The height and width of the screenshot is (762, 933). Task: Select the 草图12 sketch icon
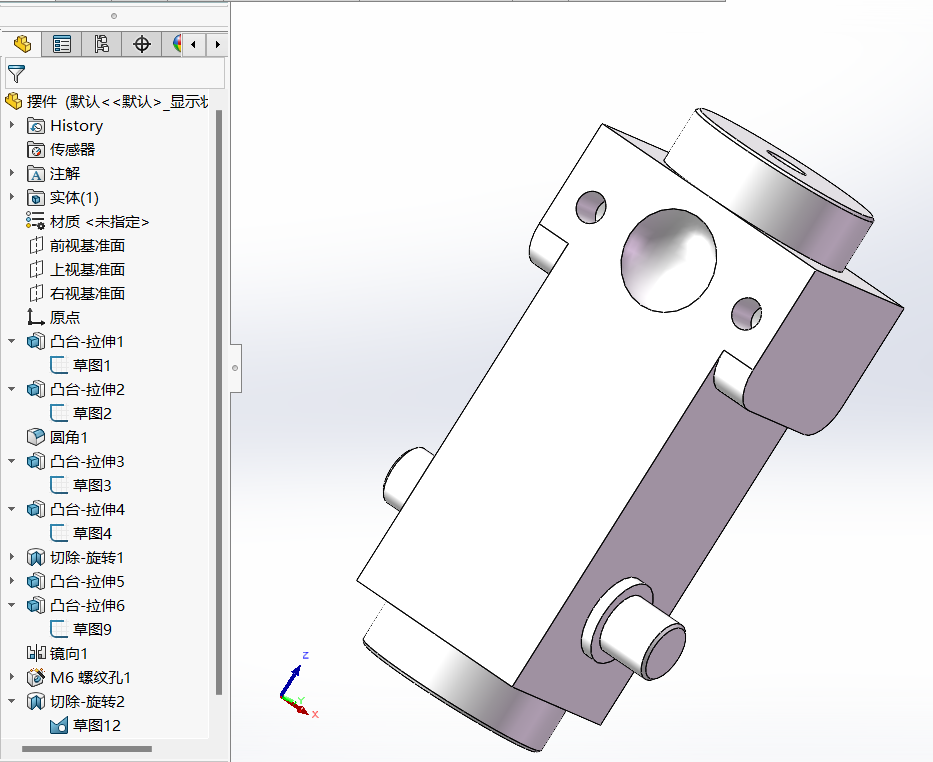tap(59, 725)
